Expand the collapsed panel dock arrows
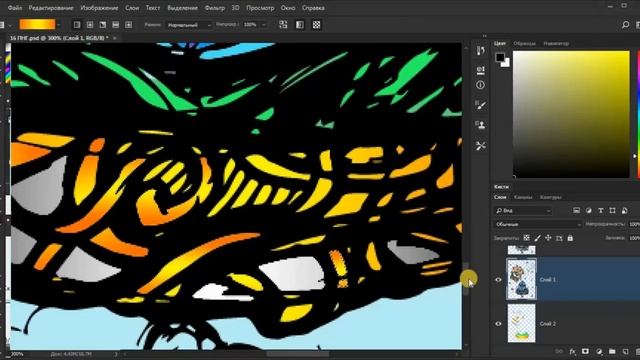Image resolution: width=640 pixels, height=360 pixels. coord(484,36)
